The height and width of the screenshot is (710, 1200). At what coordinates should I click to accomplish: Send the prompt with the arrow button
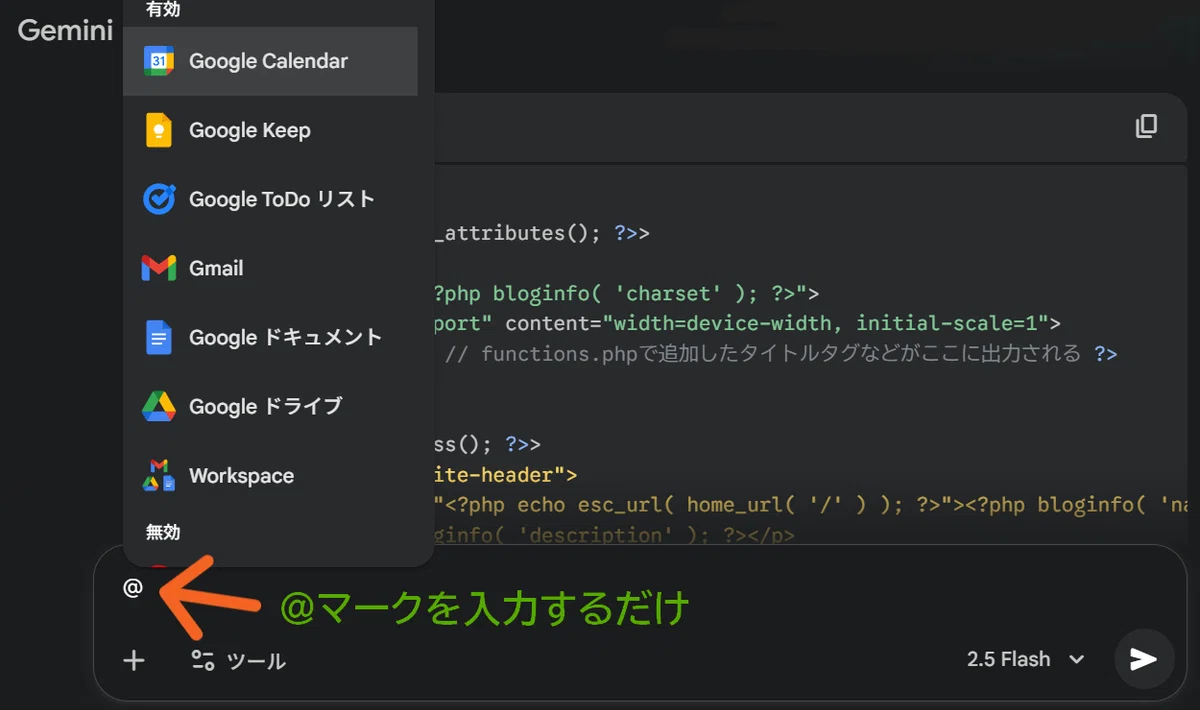coord(1144,659)
